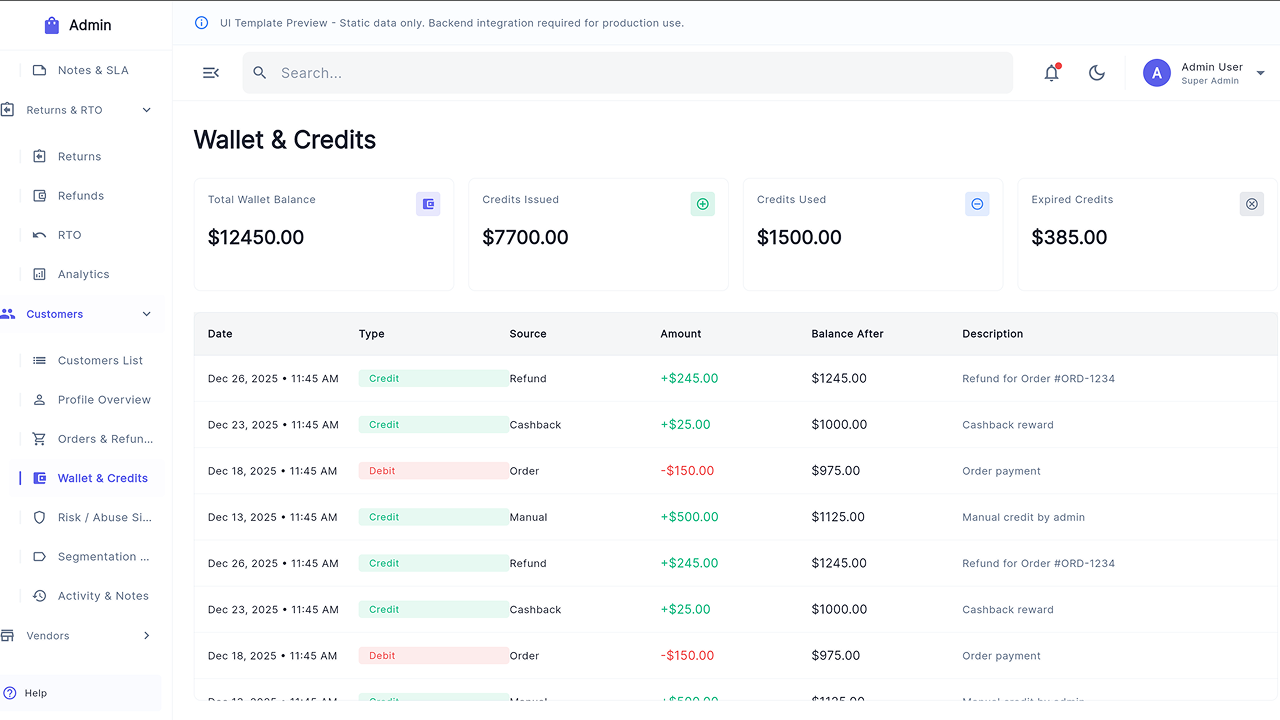Click the Credits Used minus icon
This screenshot has height=720, width=1280.
[977, 204]
